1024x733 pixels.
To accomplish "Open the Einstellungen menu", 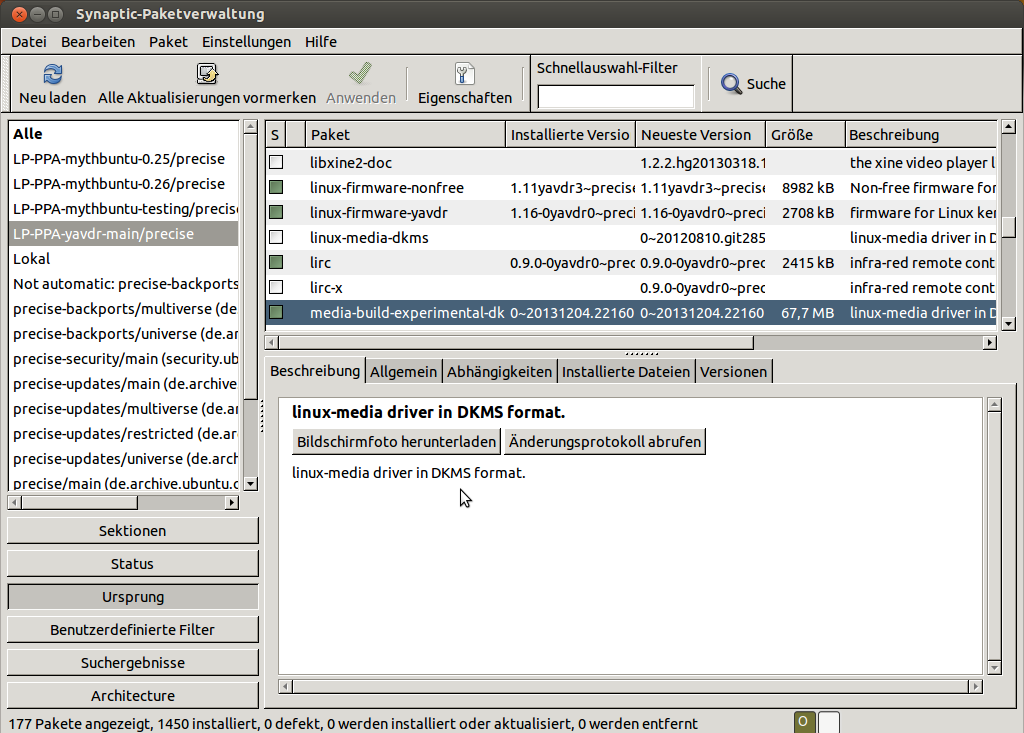I will [246, 42].
